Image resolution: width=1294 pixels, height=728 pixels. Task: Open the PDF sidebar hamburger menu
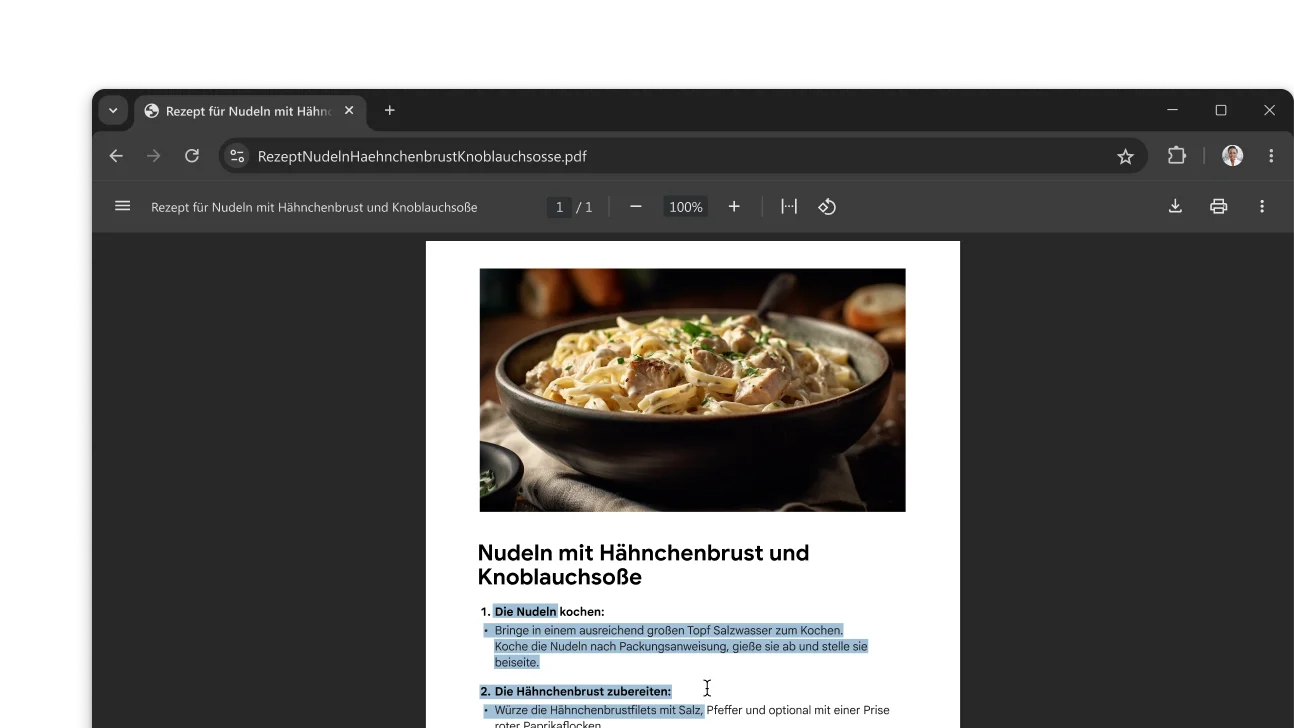pyautogui.click(x=122, y=206)
